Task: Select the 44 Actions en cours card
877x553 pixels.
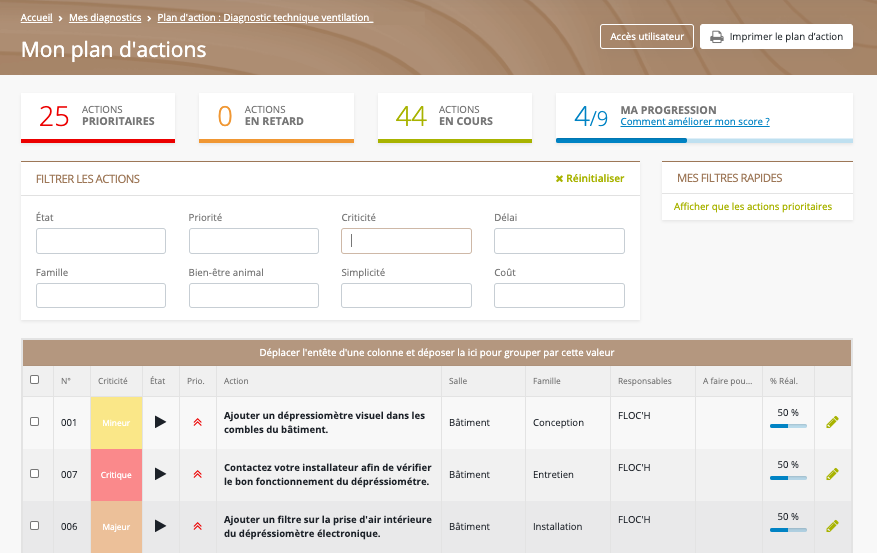Action: point(455,117)
